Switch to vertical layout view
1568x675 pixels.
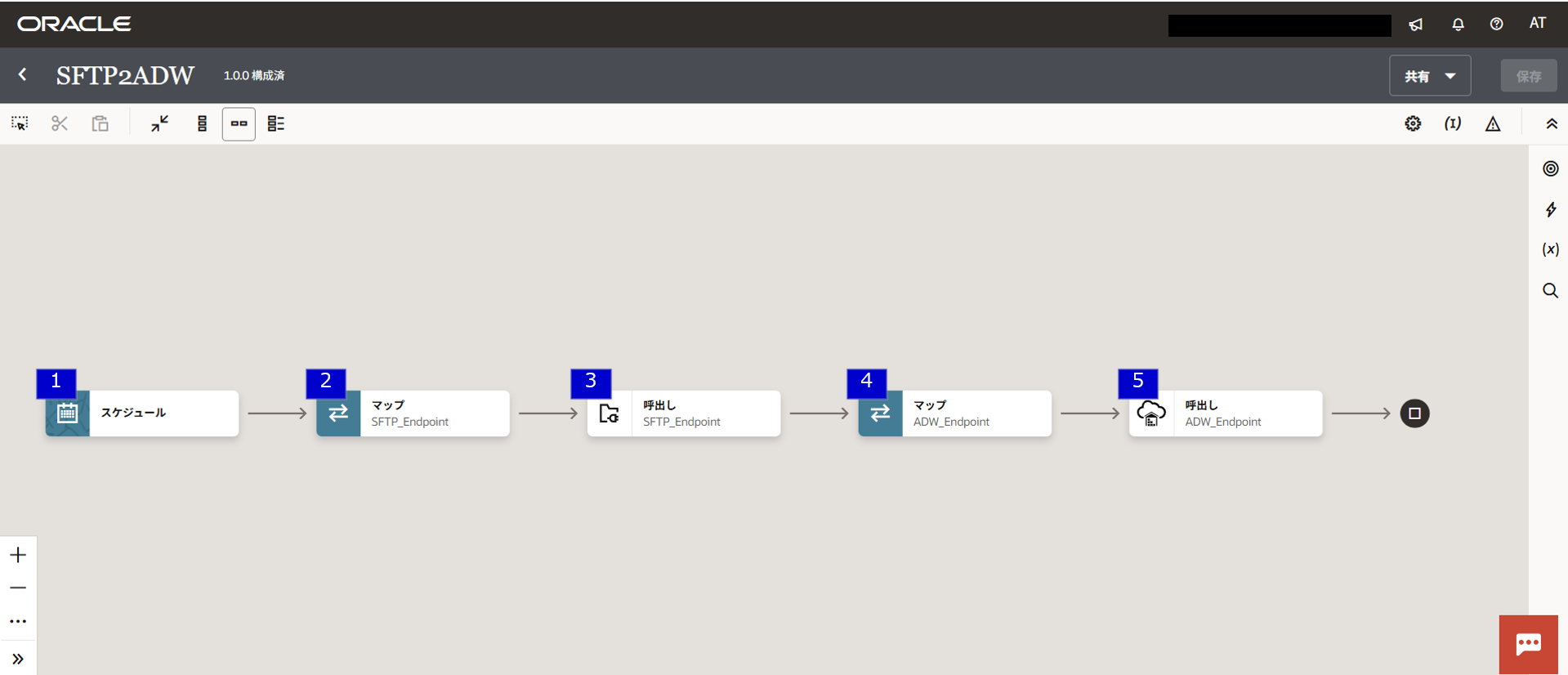(202, 123)
